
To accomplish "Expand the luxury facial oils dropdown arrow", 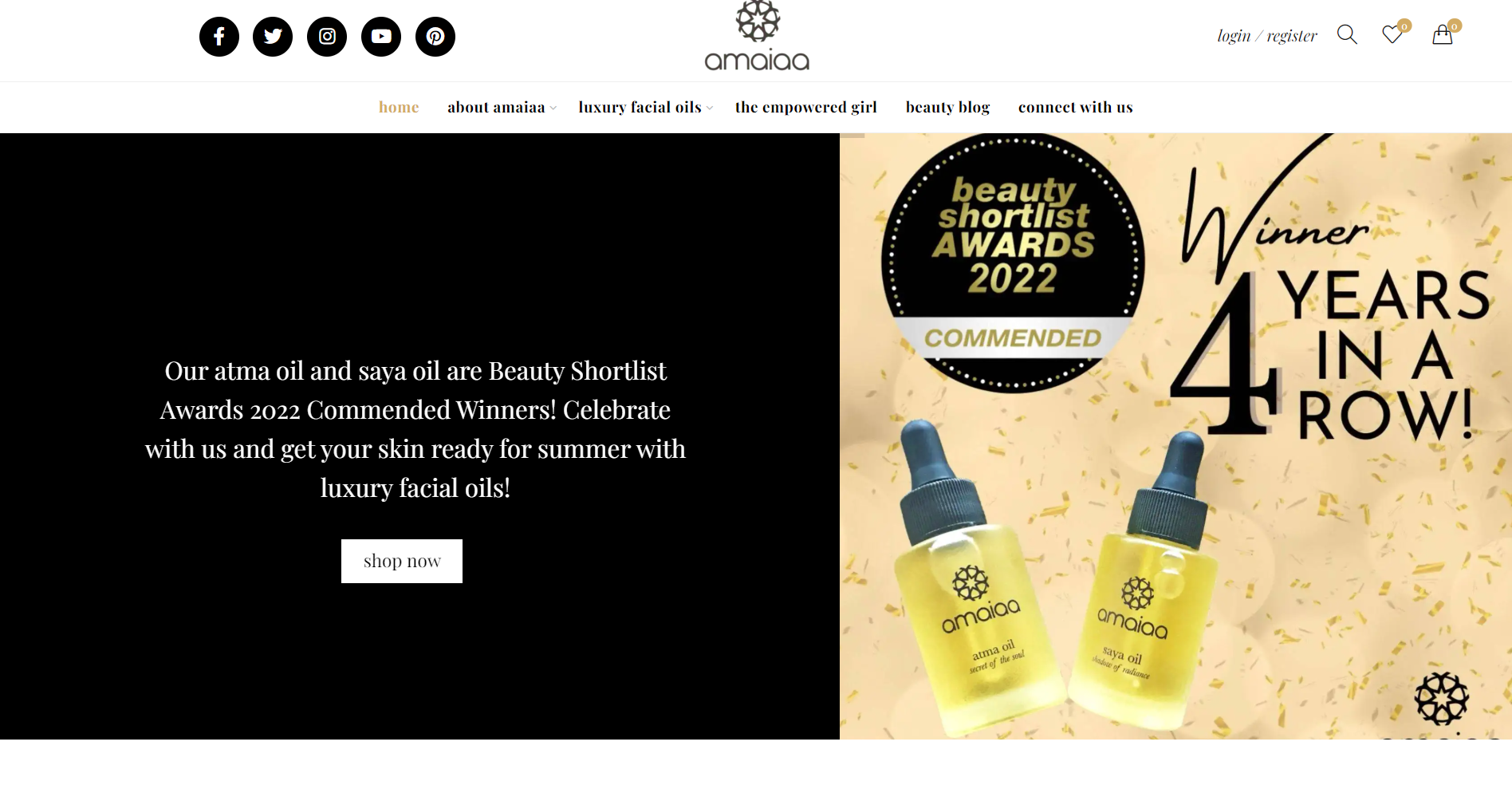I will (x=710, y=108).
